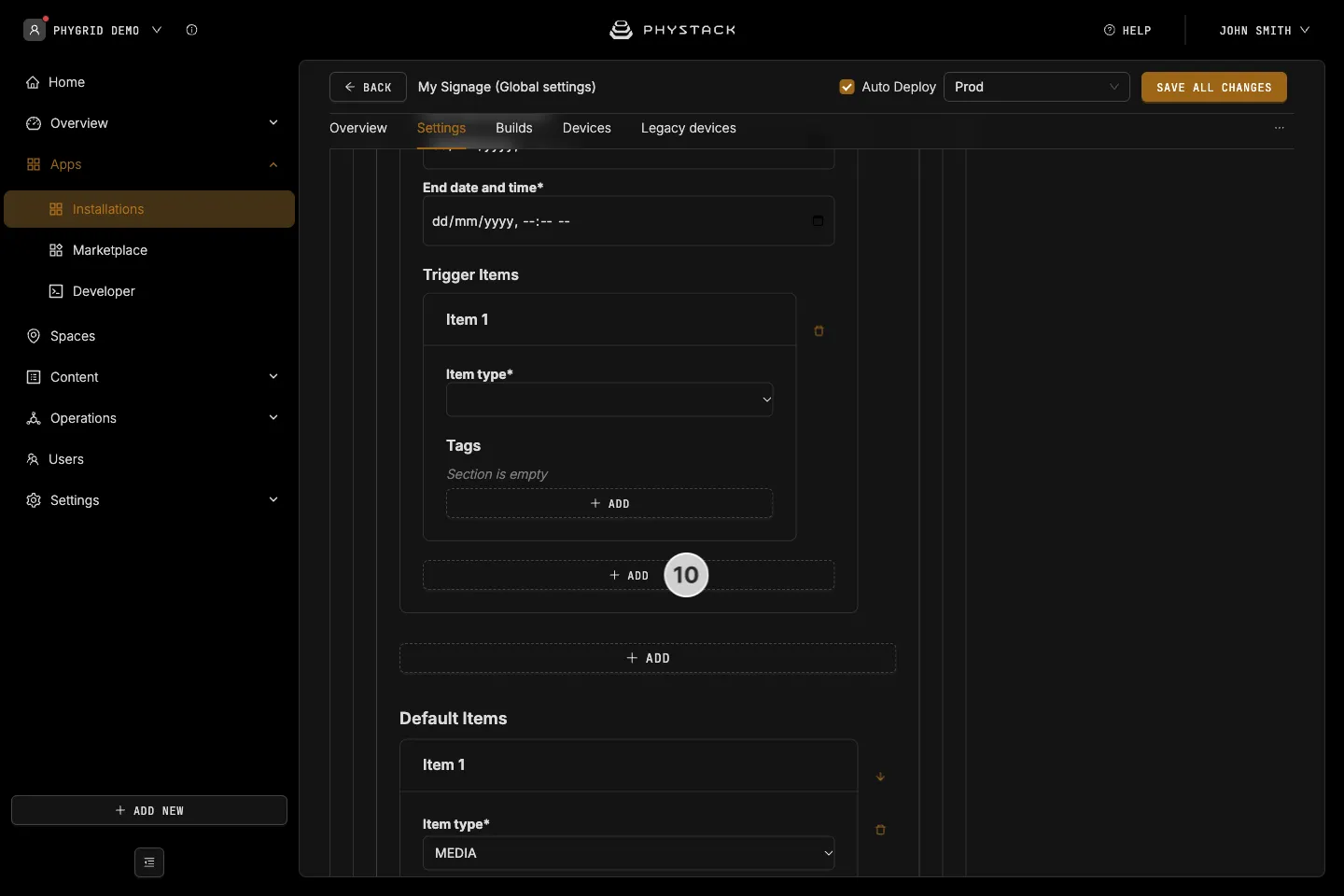The image size is (1344, 896).
Task: Collapse sidebar with bottom menu icon
Action: [149, 862]
